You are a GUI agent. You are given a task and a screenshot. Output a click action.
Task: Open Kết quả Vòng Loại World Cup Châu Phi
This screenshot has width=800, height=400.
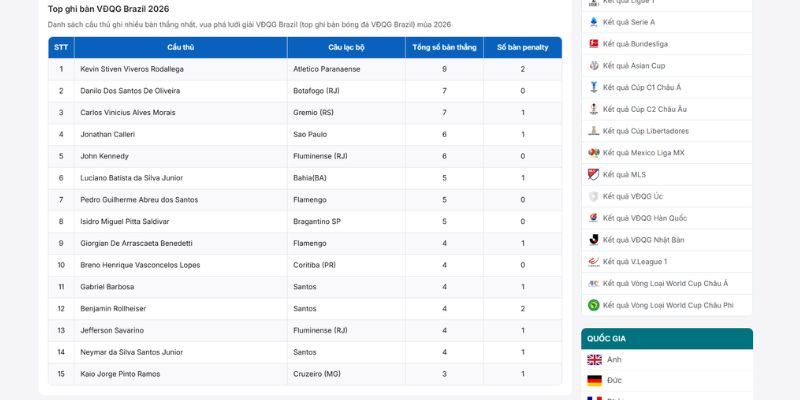click(x=668, y=305)
